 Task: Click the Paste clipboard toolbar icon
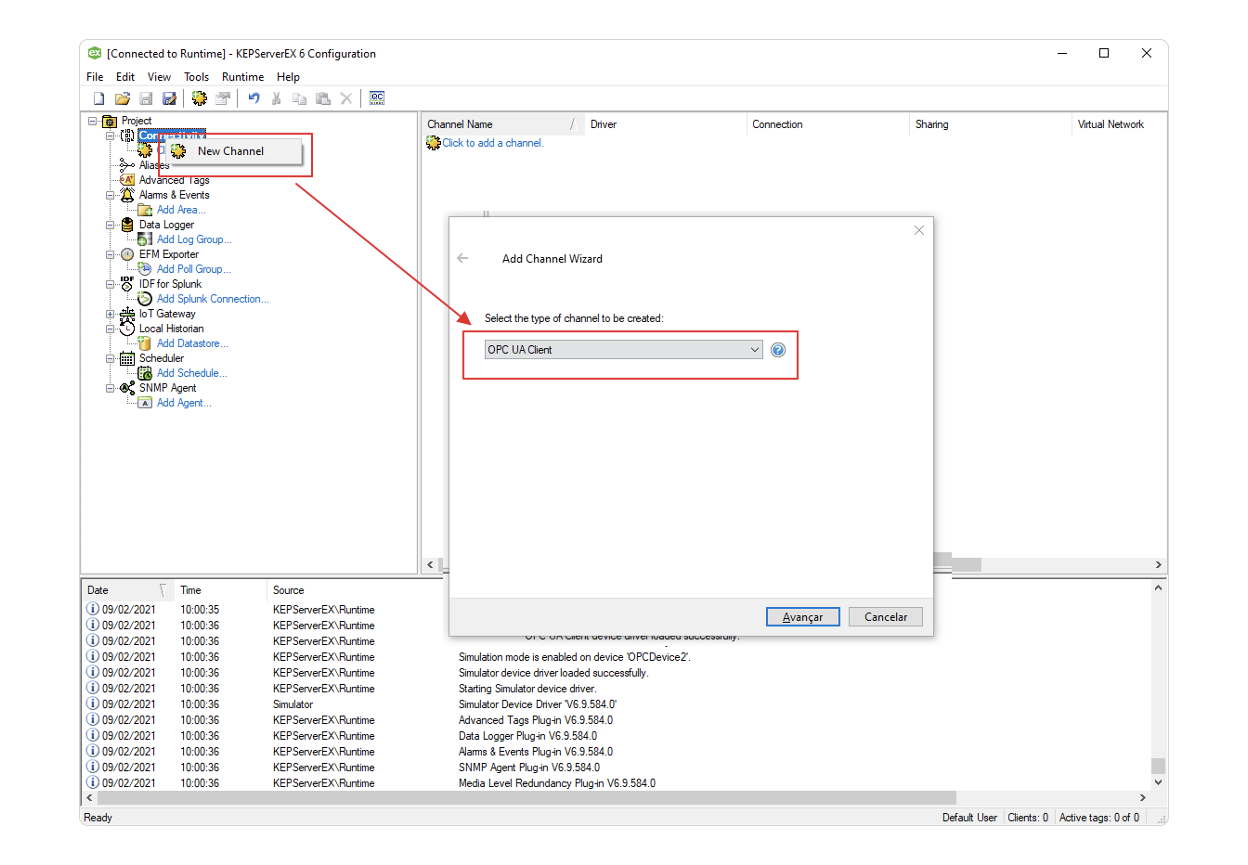(323, 98)
